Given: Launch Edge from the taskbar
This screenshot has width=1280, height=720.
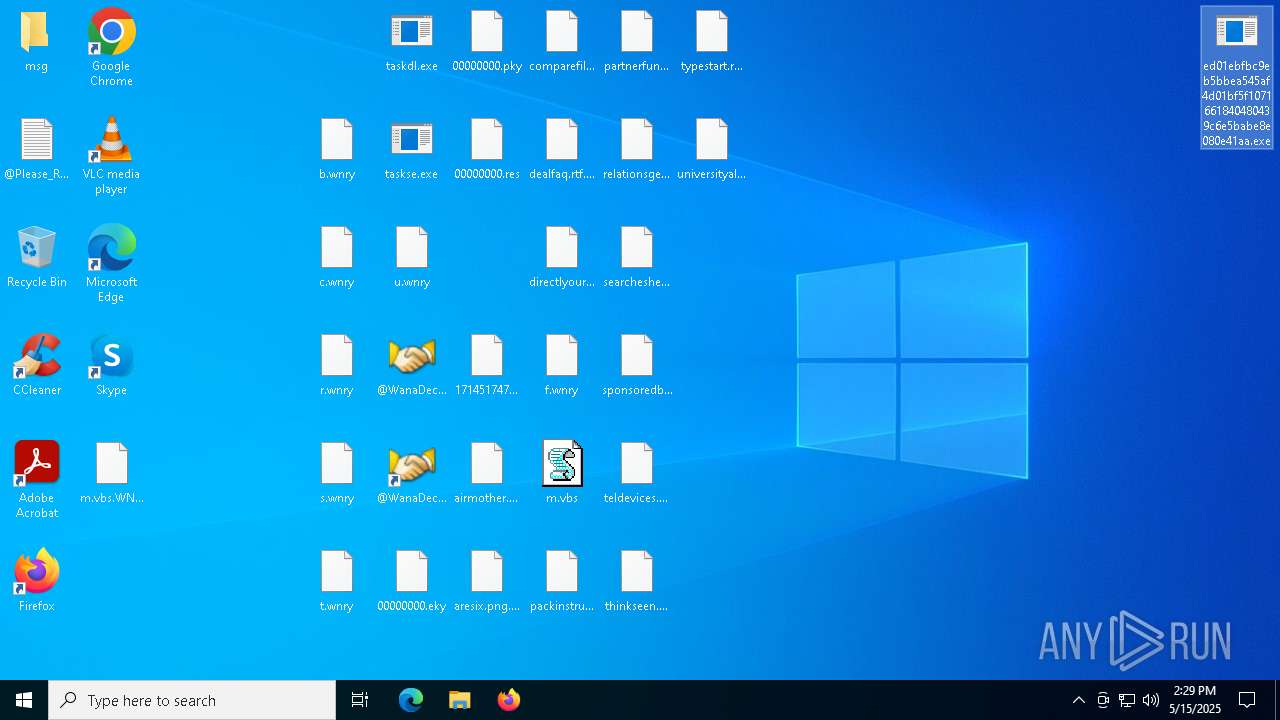Looking at the screenshot, I should (x=411, y=700).
